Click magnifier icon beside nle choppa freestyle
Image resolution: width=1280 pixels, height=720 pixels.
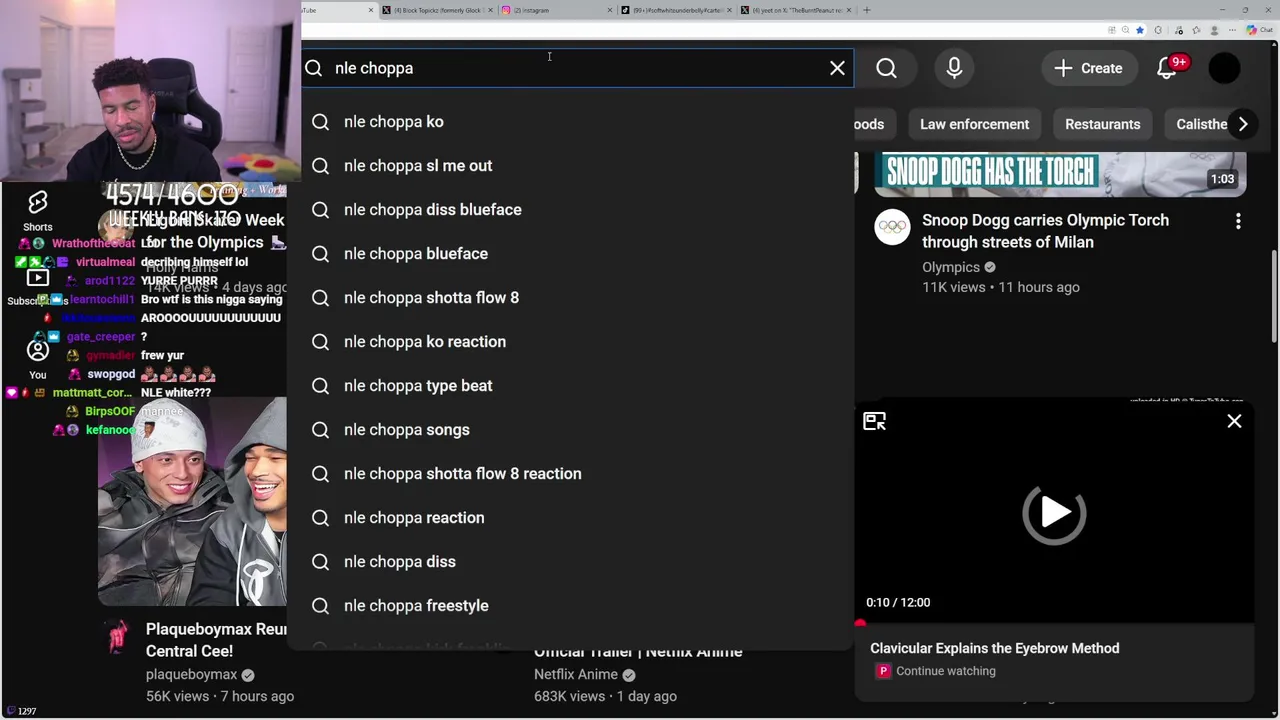[x=320, y=606]
